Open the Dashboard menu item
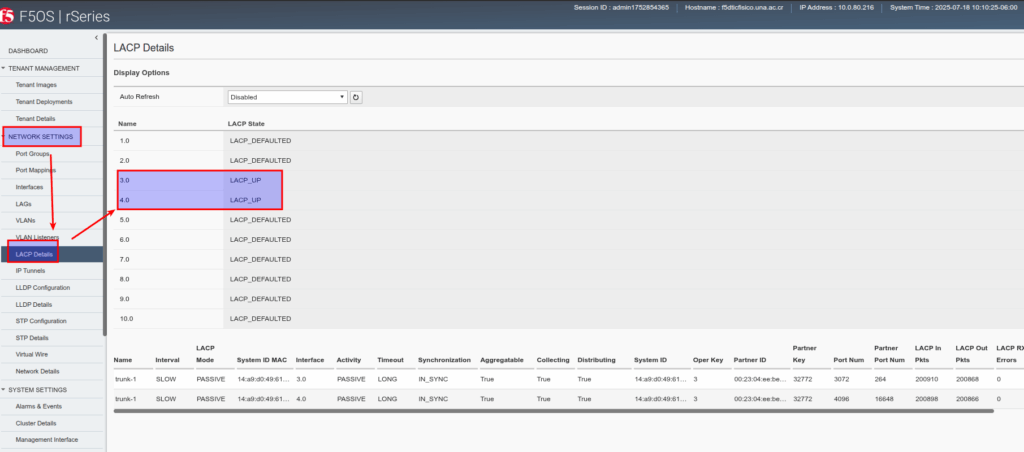 [28, 50]
